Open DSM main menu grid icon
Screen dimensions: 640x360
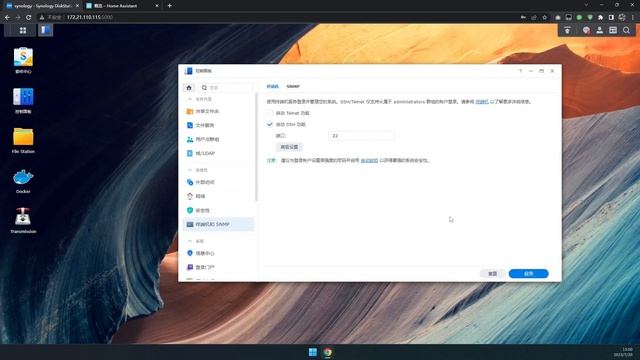(x=23, y=30)
